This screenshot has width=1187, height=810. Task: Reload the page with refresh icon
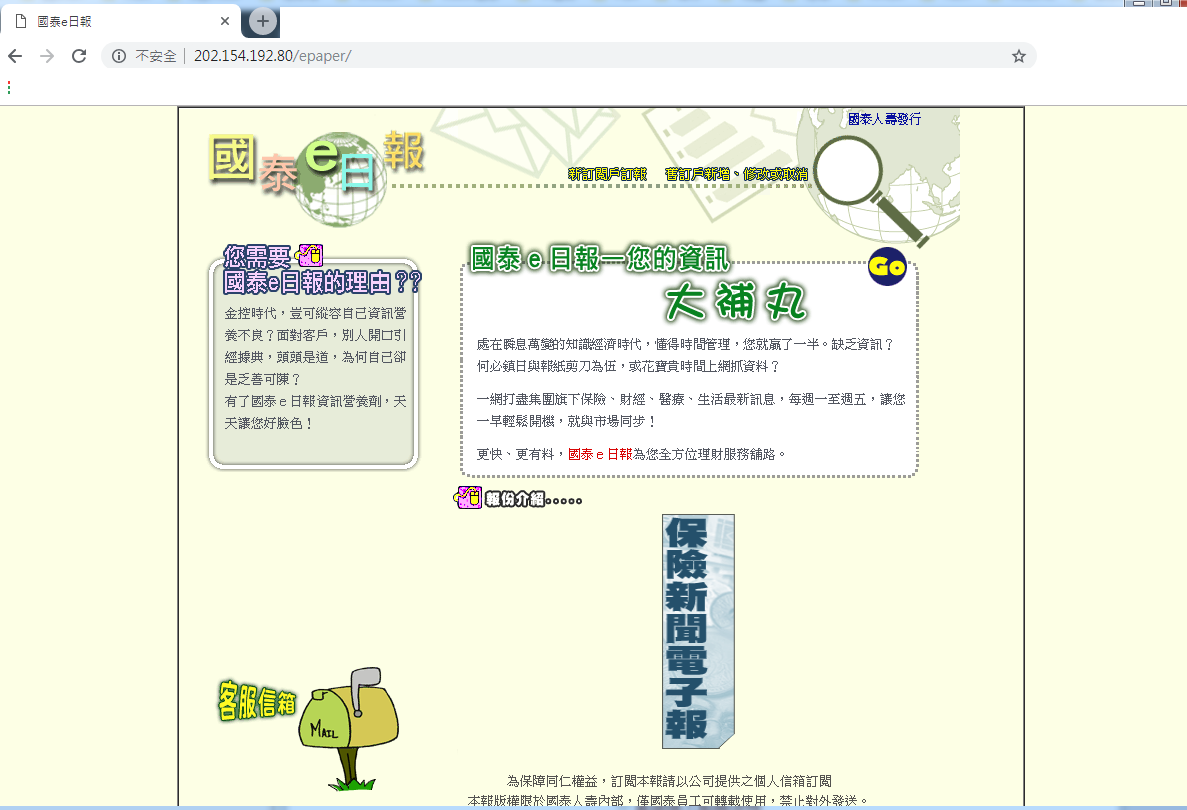coord(79,56)
